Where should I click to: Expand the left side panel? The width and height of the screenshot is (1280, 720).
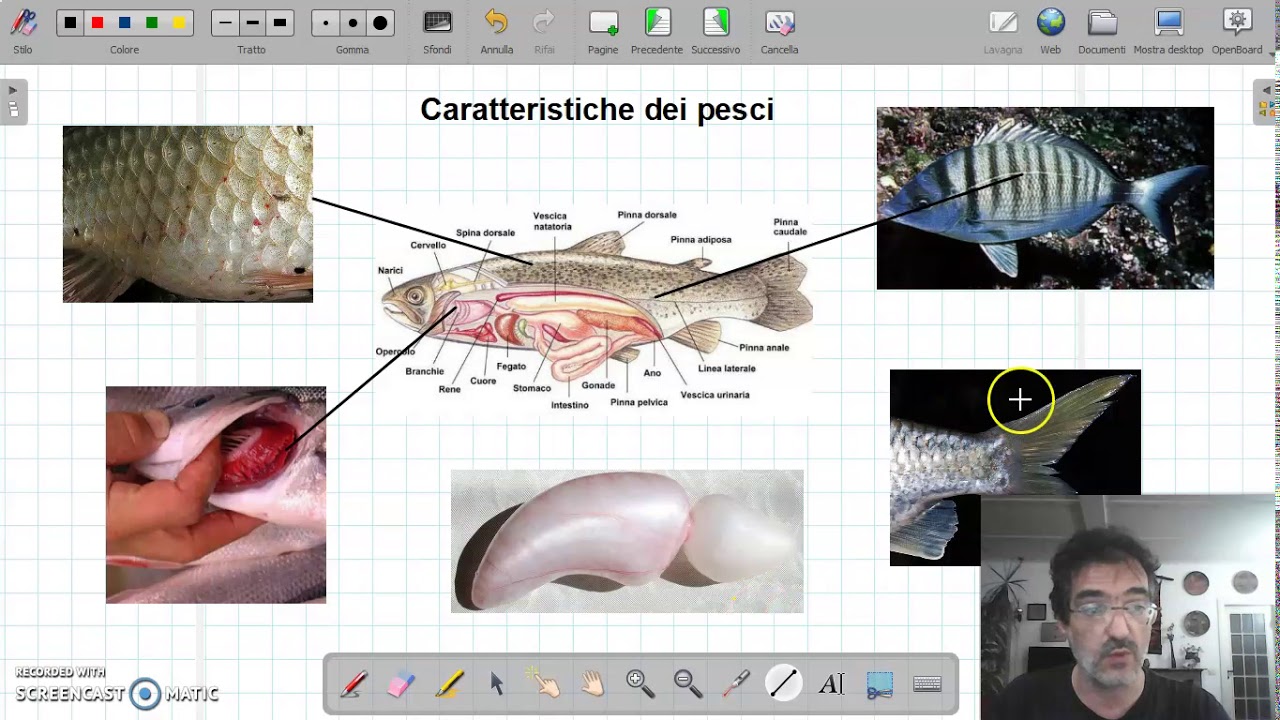(x=13, y=102)
